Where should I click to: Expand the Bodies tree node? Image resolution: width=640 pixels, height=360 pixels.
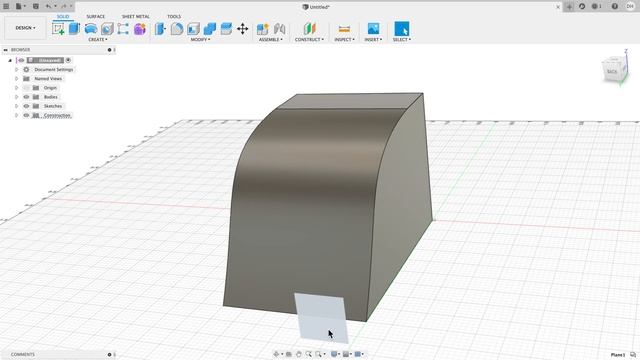(16, 97)
